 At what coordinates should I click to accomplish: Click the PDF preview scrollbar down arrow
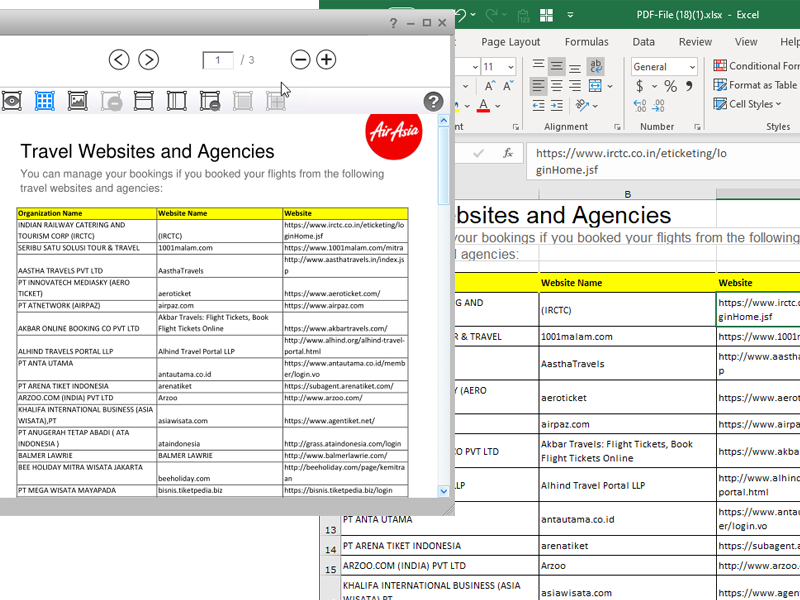[443, 491]
